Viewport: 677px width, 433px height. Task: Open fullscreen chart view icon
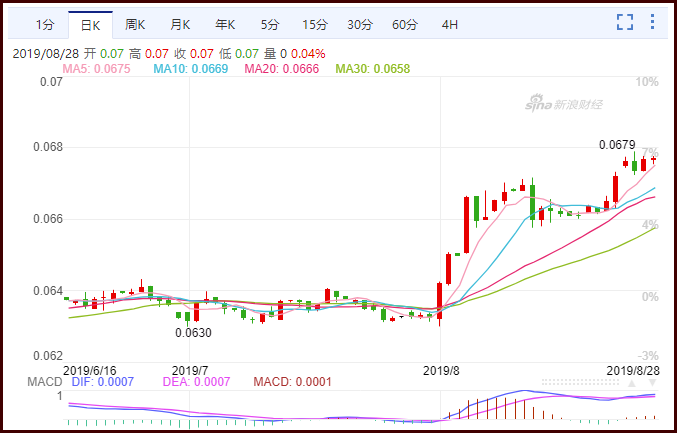(x=625, y=22)
